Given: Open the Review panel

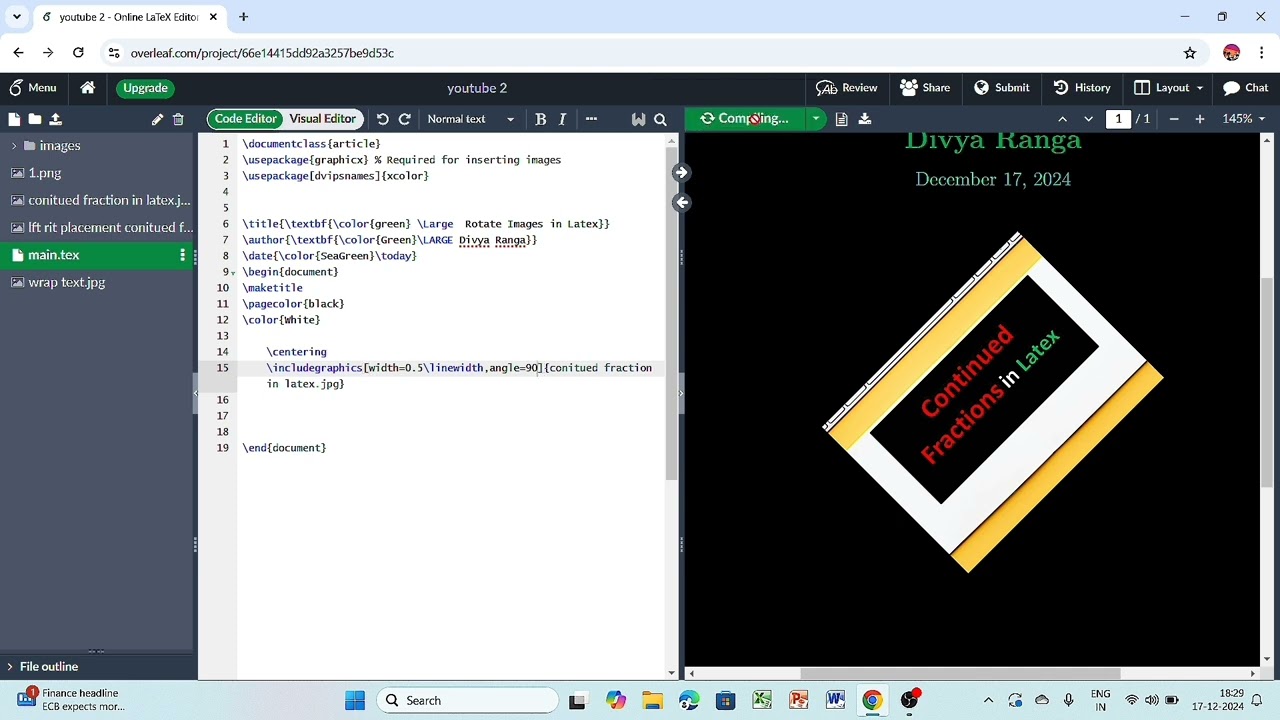Looking at the screenshot, I should coord(847,88).
